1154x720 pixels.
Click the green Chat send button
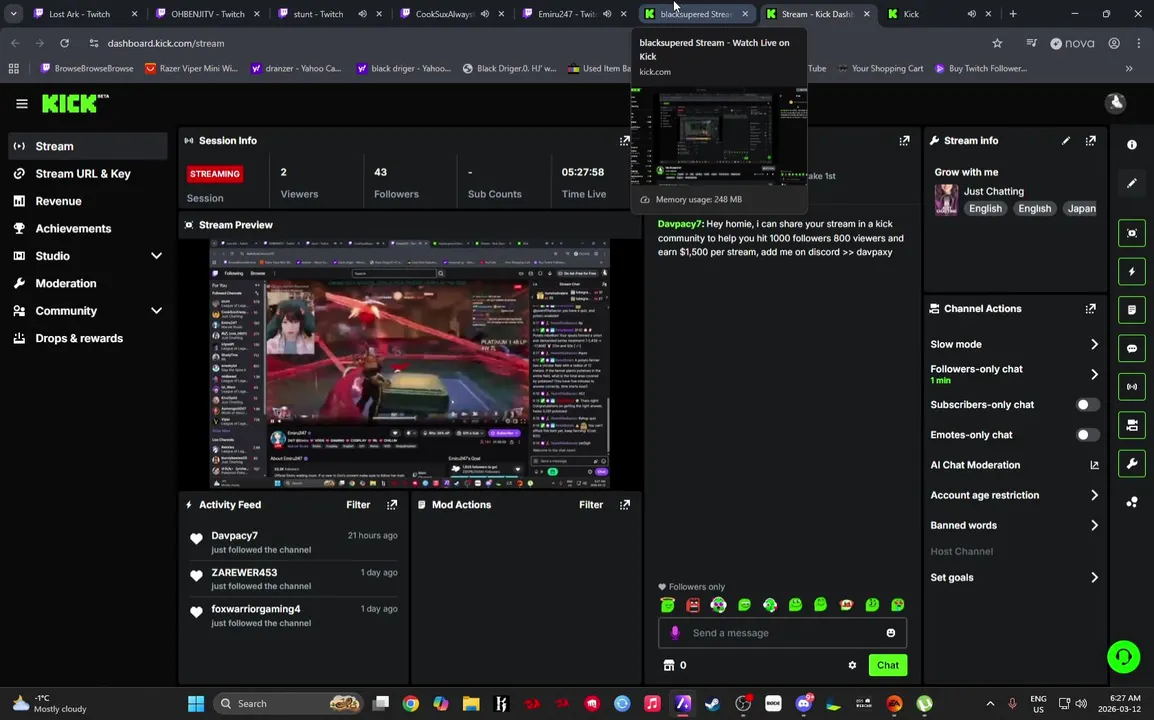pos(888,666)
